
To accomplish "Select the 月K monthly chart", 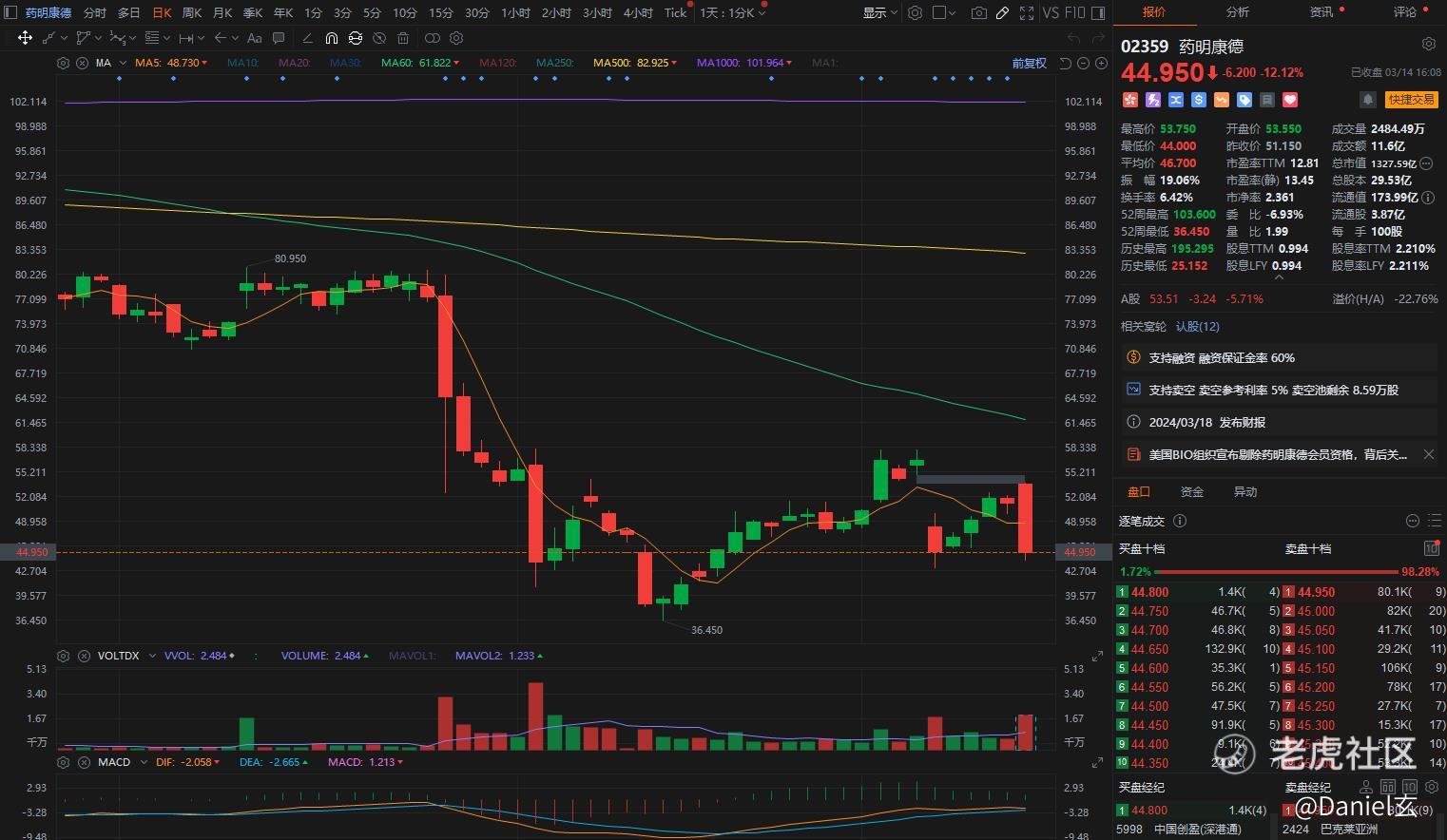I will pyautogui.click(x=222, y=12).
